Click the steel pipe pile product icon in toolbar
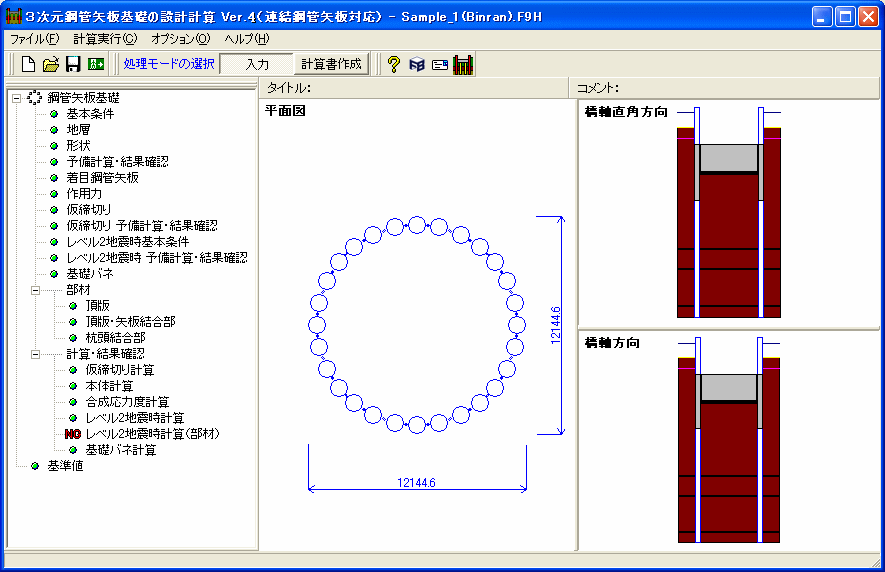 coord(463,64)
